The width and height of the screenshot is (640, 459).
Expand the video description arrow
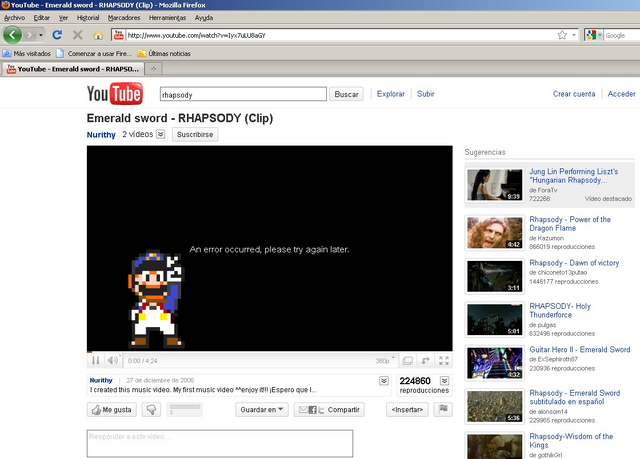(x=384, y=381)
